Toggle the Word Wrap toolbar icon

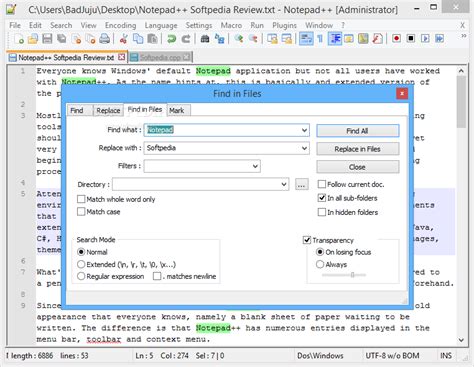[306, 39]
